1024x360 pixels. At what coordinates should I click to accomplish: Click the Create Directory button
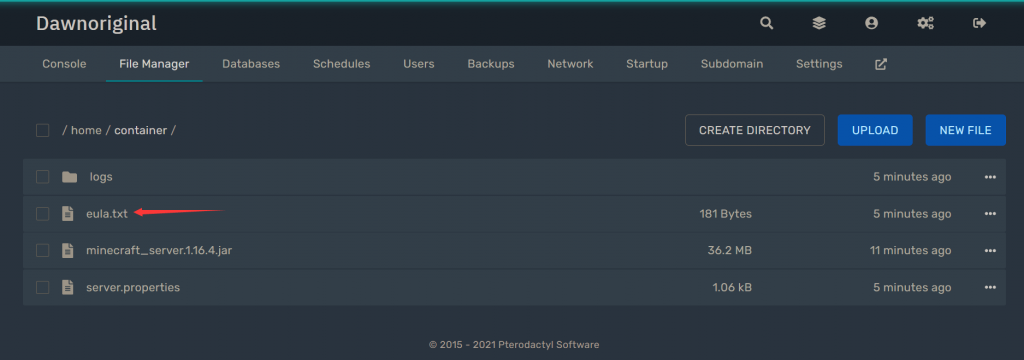pyautogui.click(x=755, y=130)
